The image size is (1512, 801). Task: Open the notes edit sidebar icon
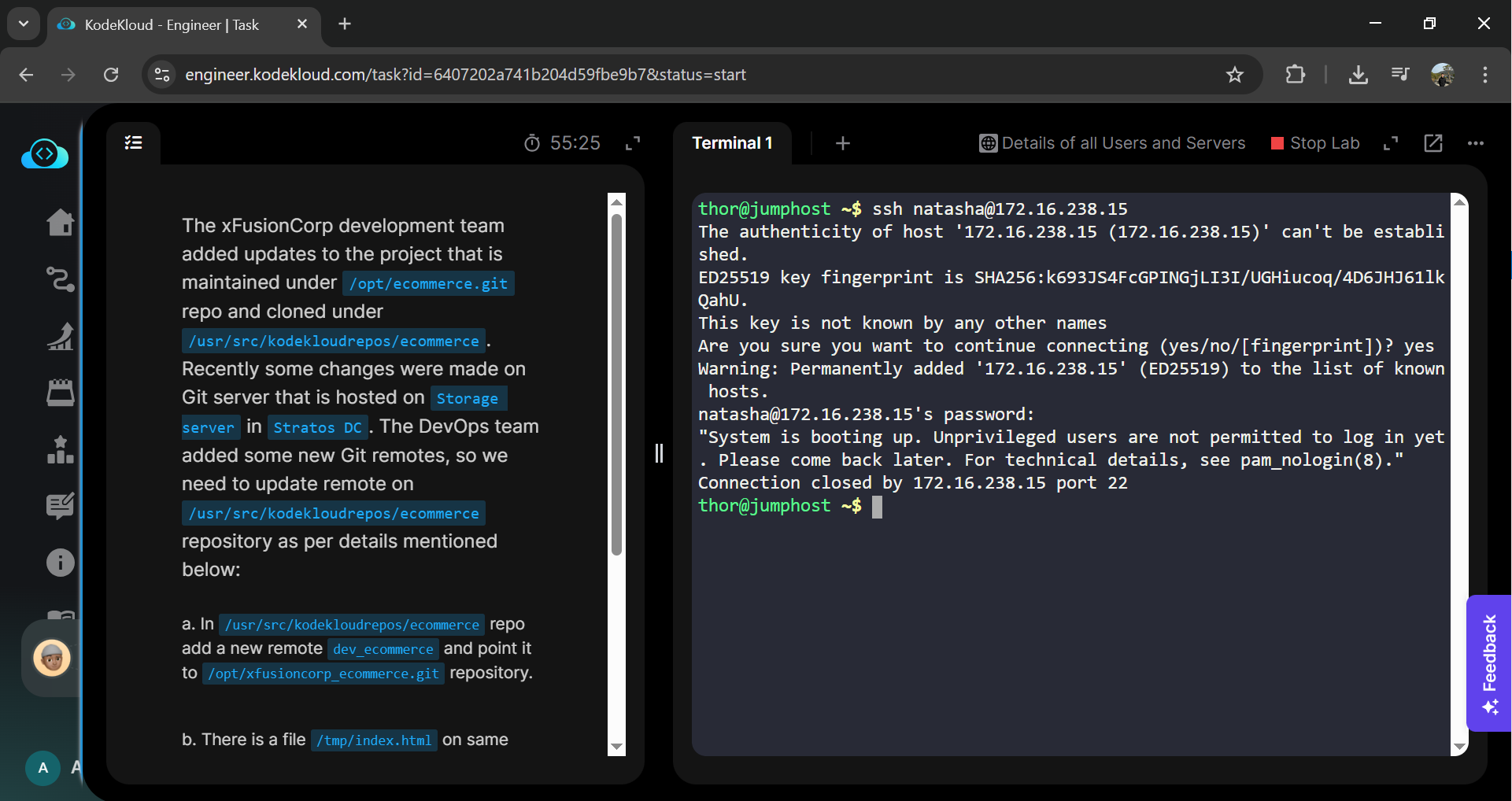61,506
